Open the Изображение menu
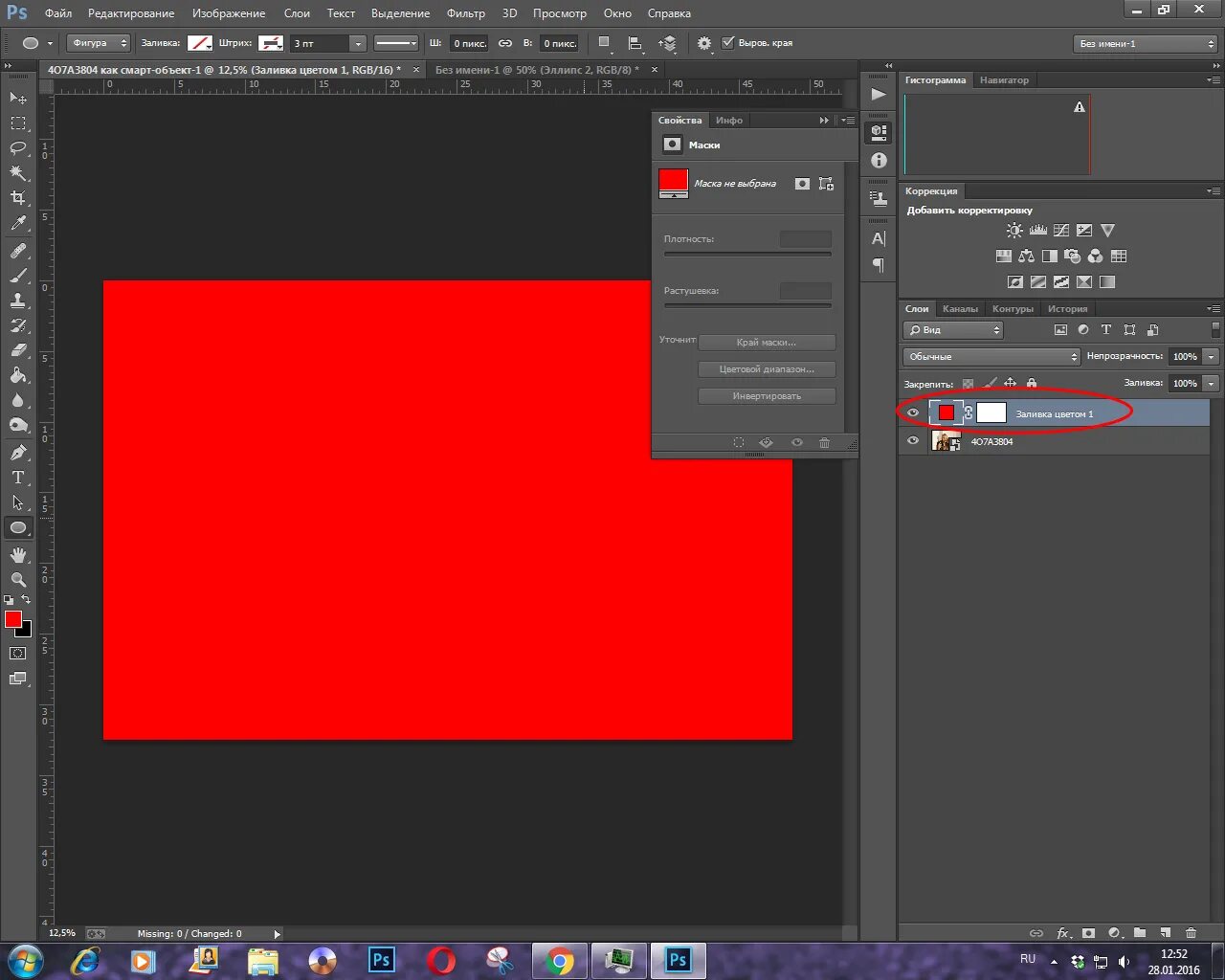Image resolution: width=1225 pixels, height=980 pixels. pos(229,13)
